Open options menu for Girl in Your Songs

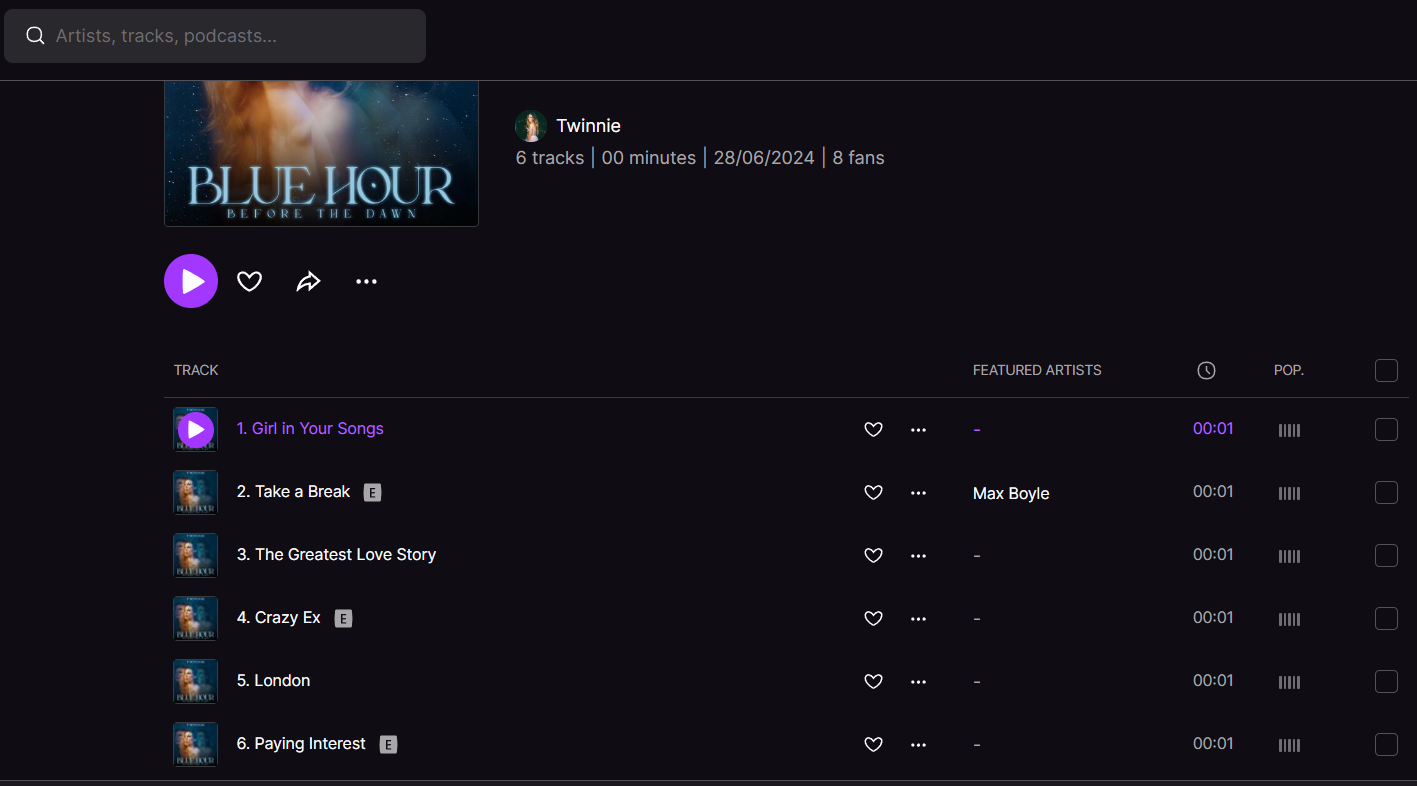coord(919,430)
